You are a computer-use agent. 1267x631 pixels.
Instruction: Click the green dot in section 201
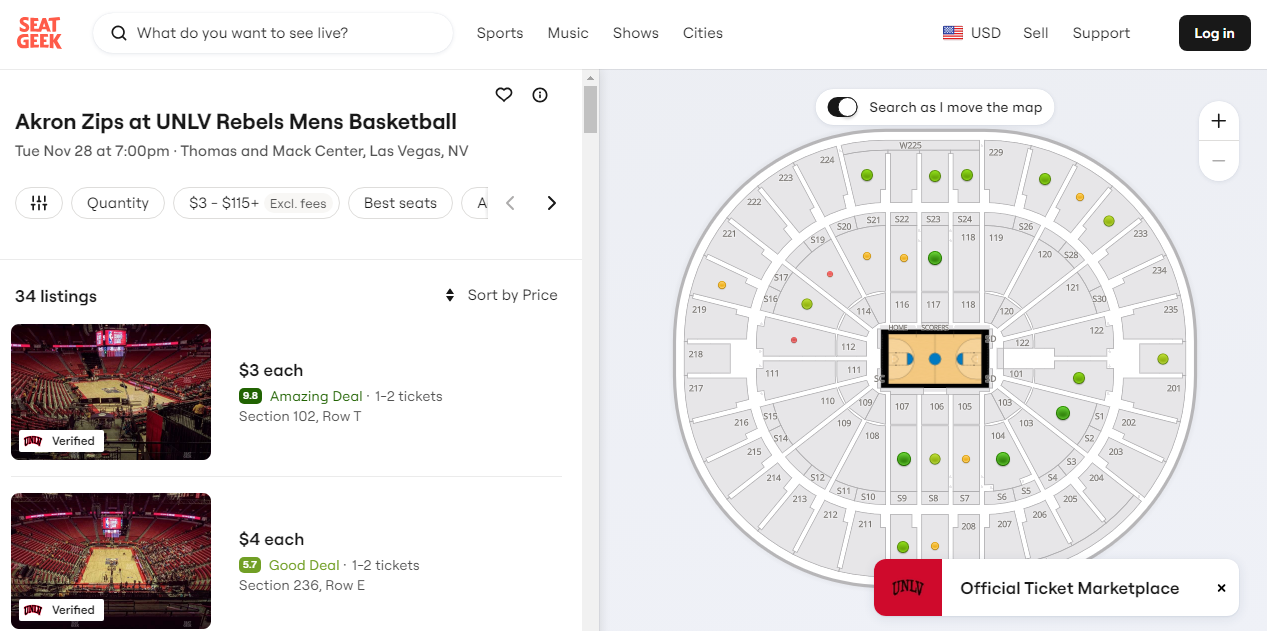point(1162,359)
